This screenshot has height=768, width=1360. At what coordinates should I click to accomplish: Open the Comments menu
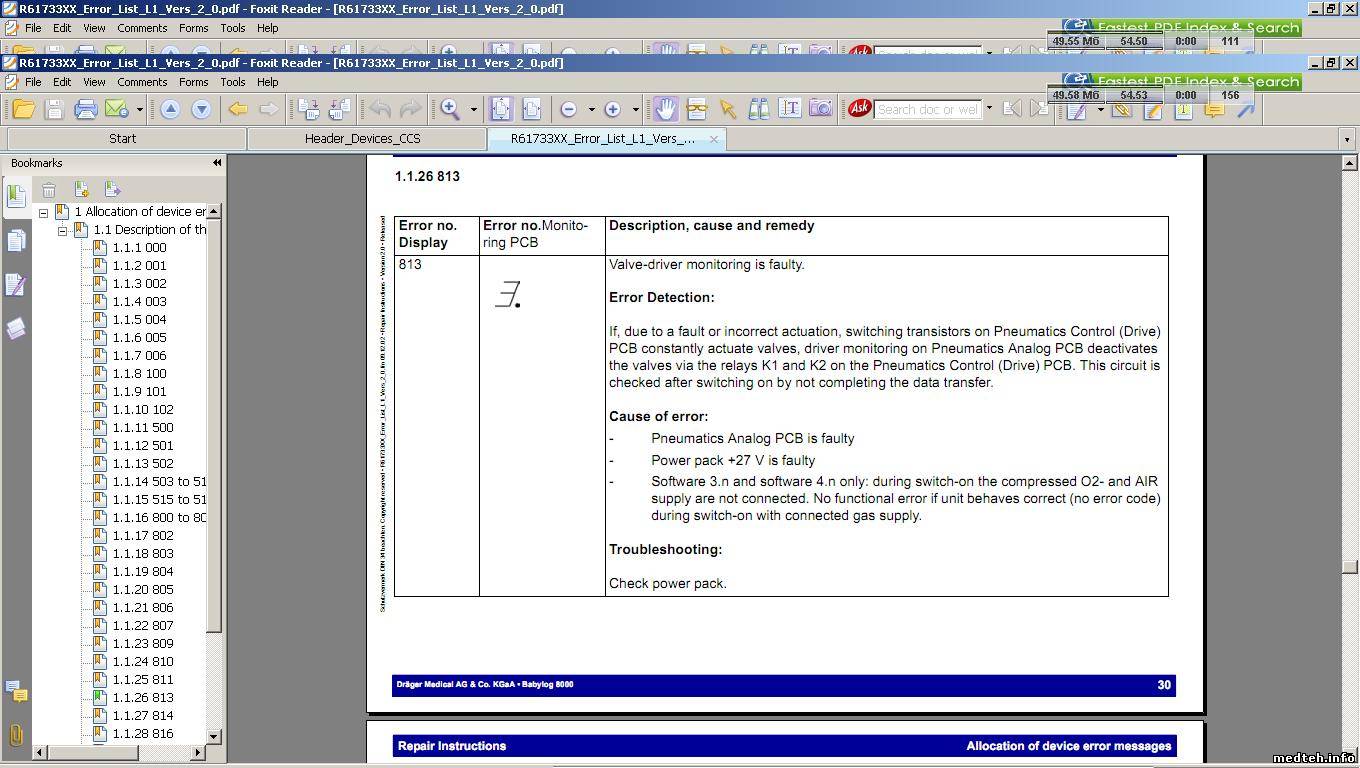[x=142, y=82]
